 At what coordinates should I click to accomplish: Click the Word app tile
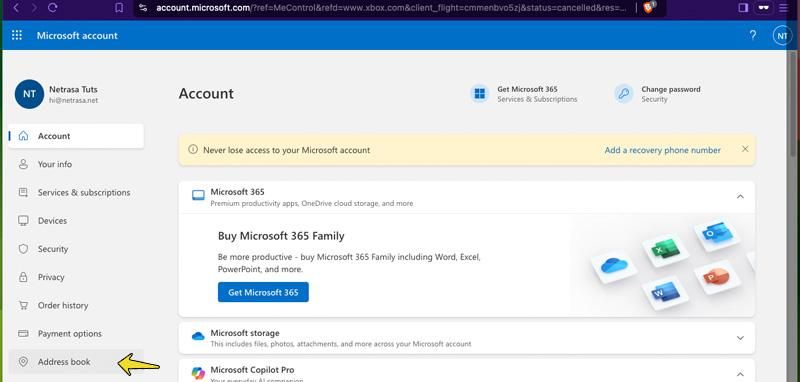click(665, 292)
